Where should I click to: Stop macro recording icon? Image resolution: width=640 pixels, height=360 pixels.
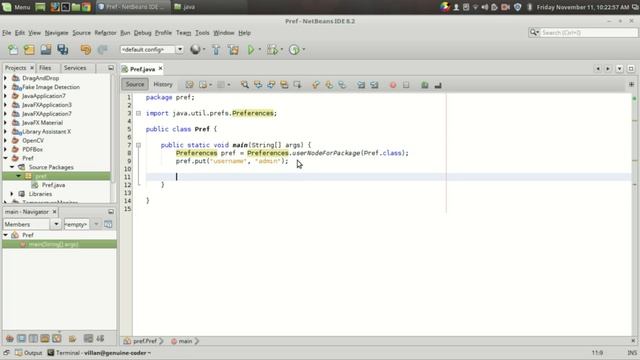[406, 85]
